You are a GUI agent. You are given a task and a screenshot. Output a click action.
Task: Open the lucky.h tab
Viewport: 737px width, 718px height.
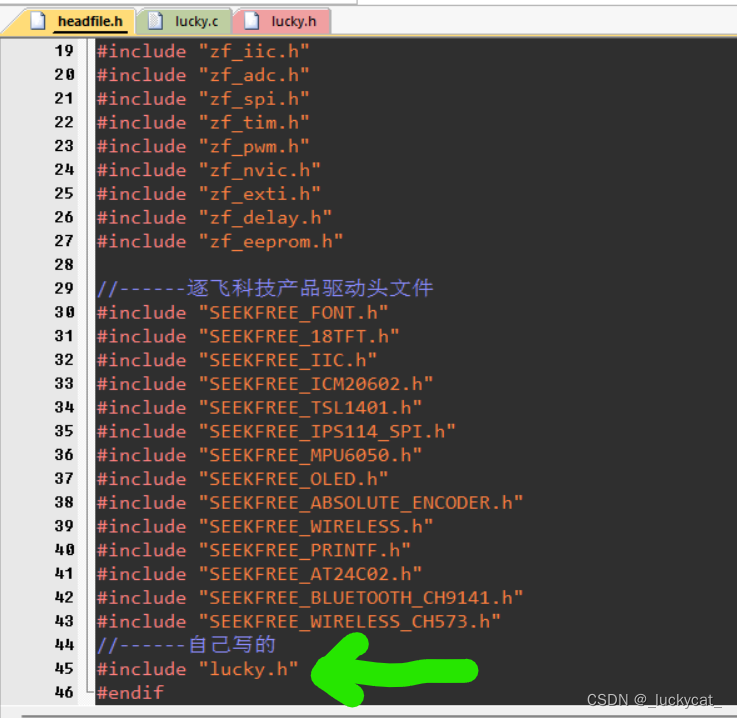pos(282,22)
